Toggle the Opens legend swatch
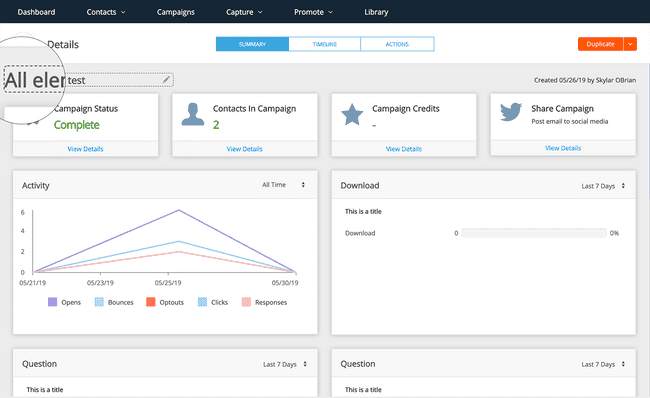Image resolution: width=650 pixels, height=398 pixels. (52, 302)
